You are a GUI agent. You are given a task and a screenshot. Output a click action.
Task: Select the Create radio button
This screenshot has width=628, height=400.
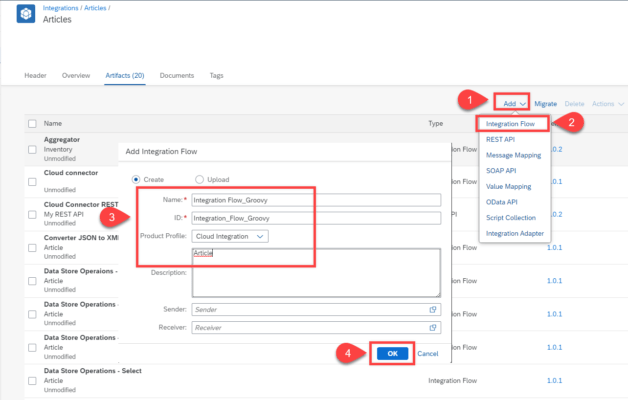coord(137,178)
